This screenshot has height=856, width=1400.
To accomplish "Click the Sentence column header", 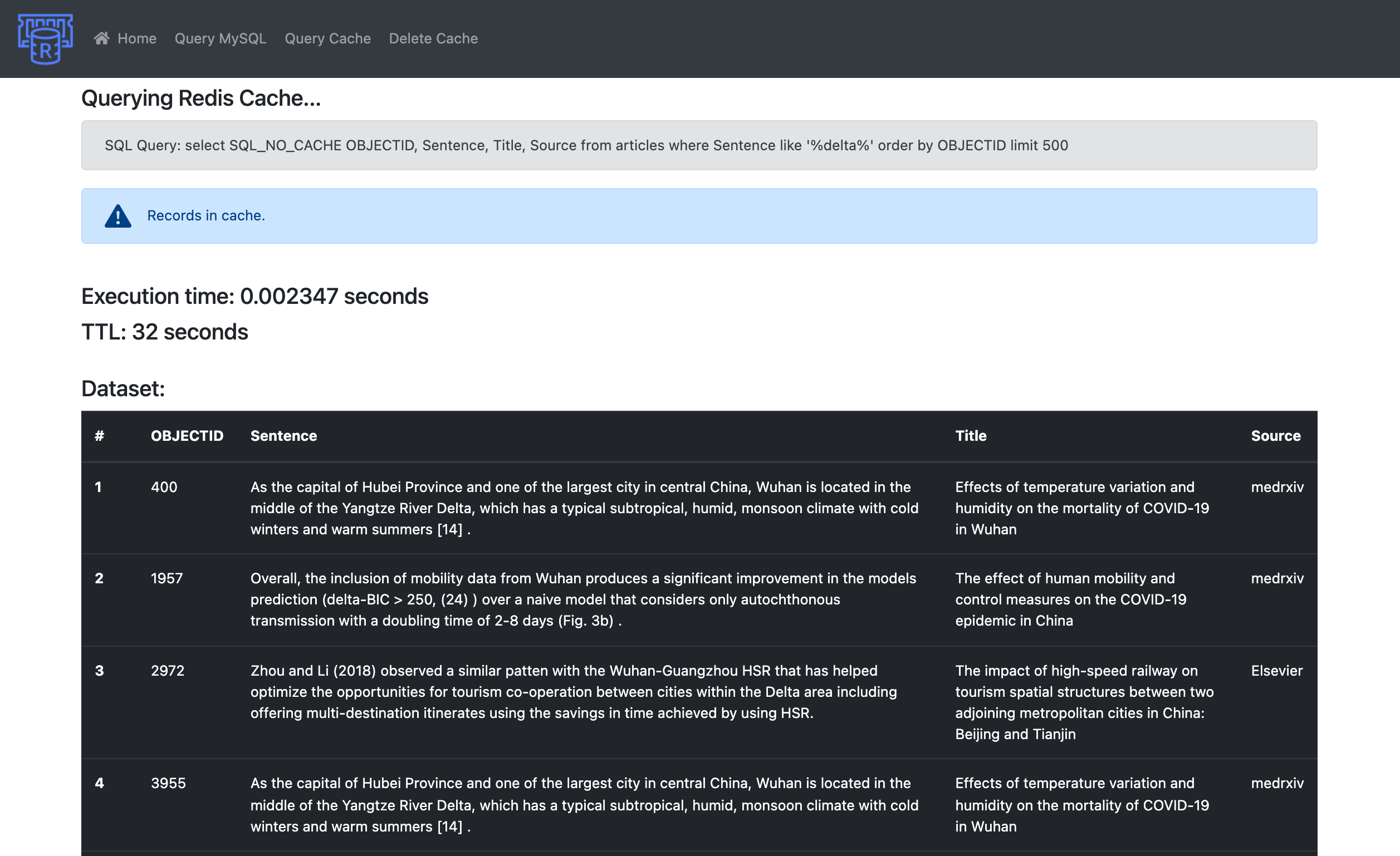I will point(283,436).
